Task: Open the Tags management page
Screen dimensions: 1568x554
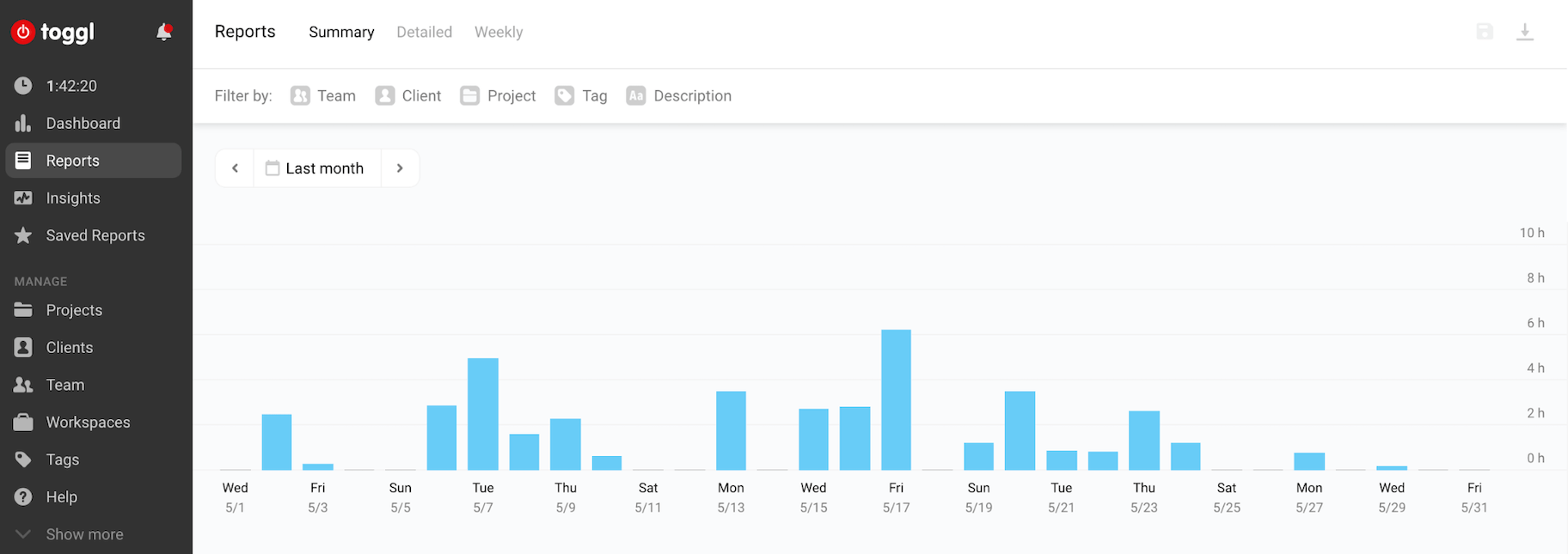Action: tap(62, 460)
